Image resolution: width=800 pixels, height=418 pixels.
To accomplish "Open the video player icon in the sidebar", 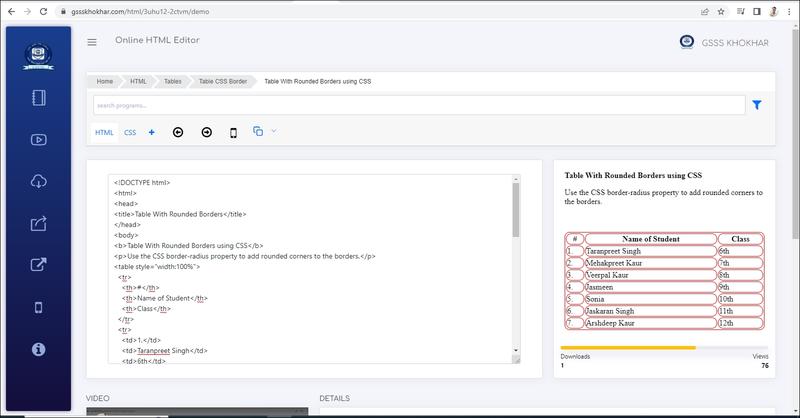I will 39,140.
